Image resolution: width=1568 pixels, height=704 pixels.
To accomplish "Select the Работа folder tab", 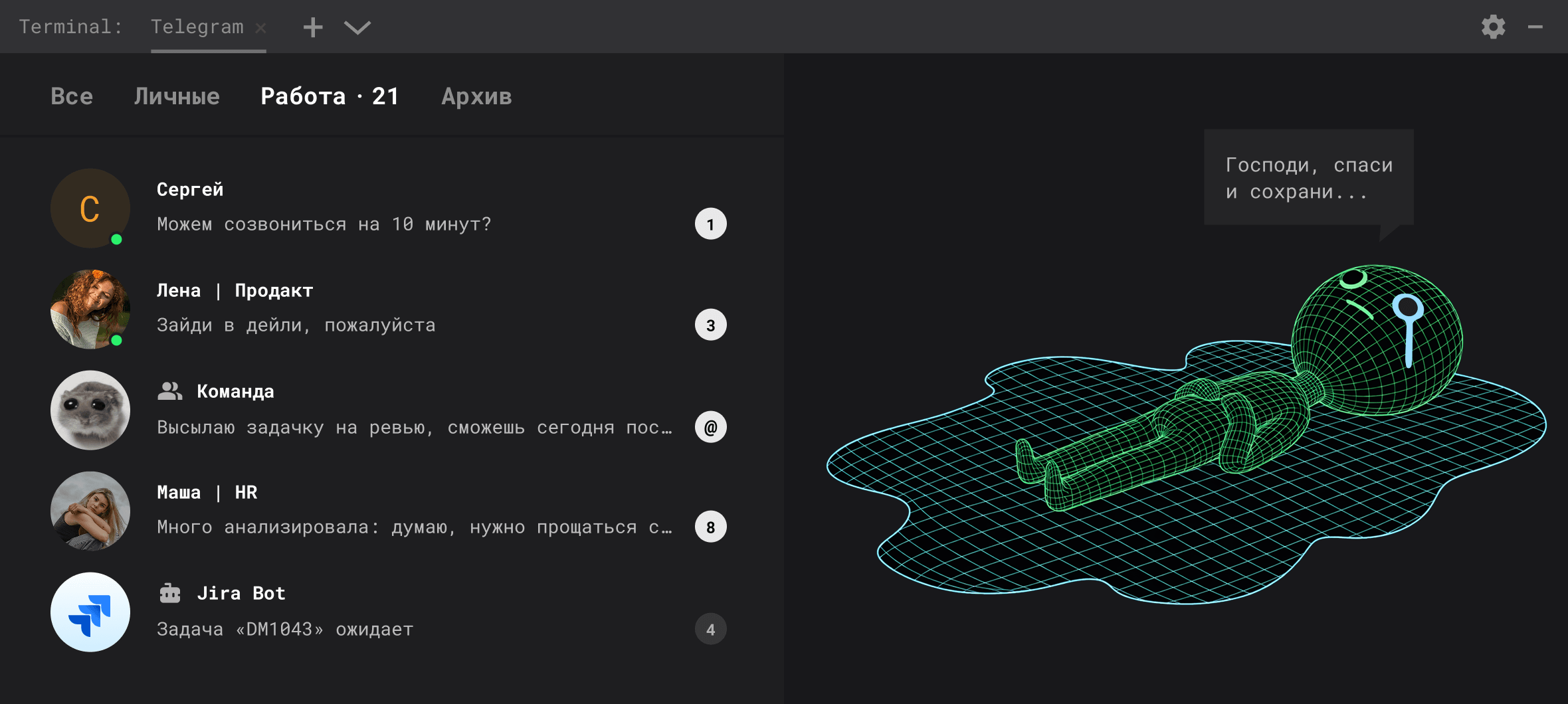I will [x=330, y=96].
